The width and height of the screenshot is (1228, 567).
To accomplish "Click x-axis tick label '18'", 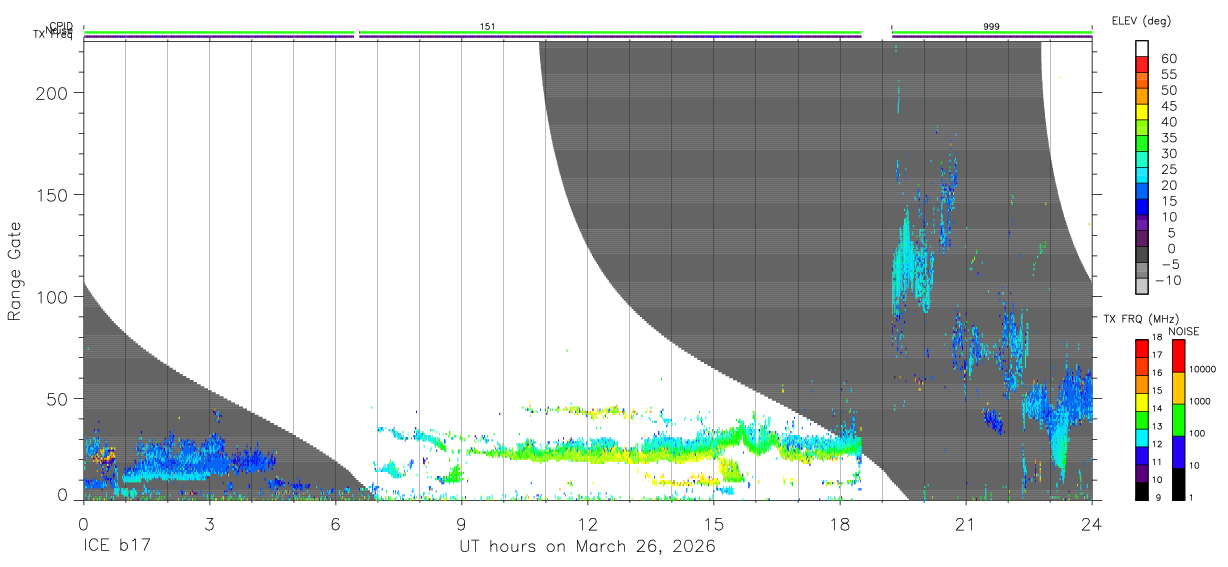I will 839,524.
